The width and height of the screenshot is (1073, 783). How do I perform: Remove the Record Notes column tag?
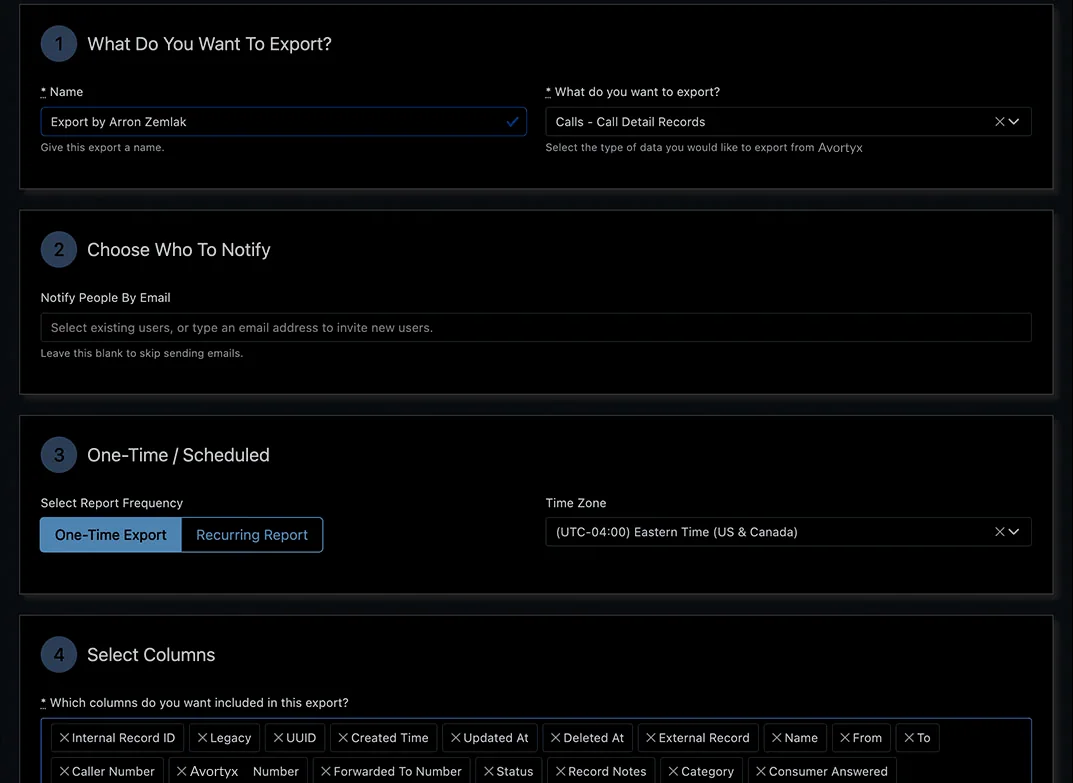(560, 771)
